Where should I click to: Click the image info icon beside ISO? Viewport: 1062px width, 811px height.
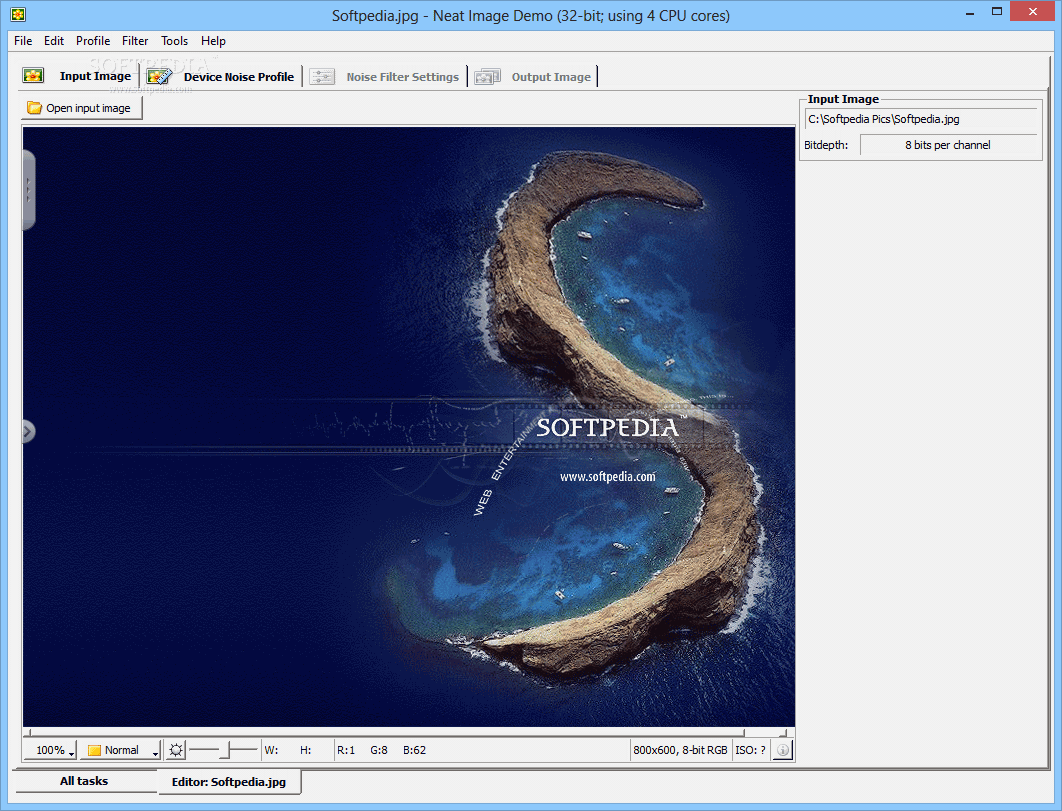pyautogui.click(x=782, y=750)
